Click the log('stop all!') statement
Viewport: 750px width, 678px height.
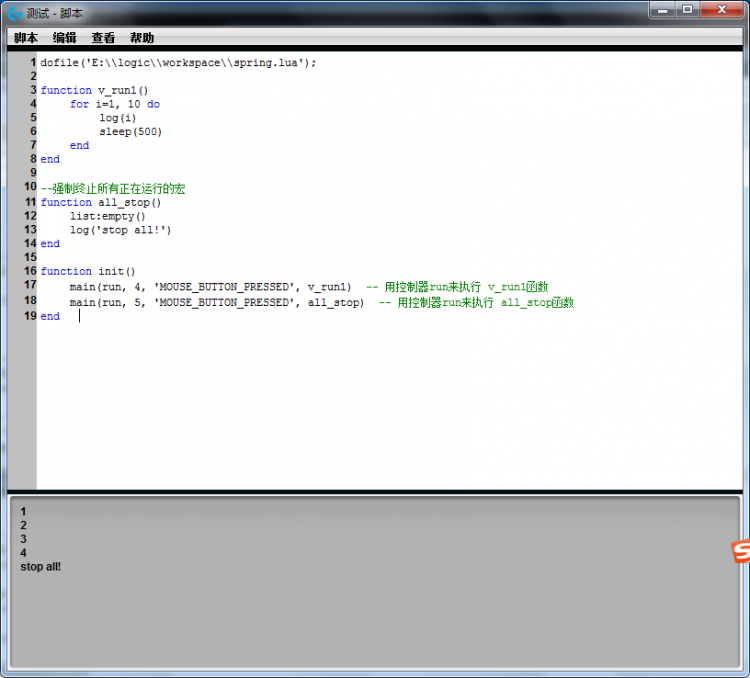click(x=120, y=230)
